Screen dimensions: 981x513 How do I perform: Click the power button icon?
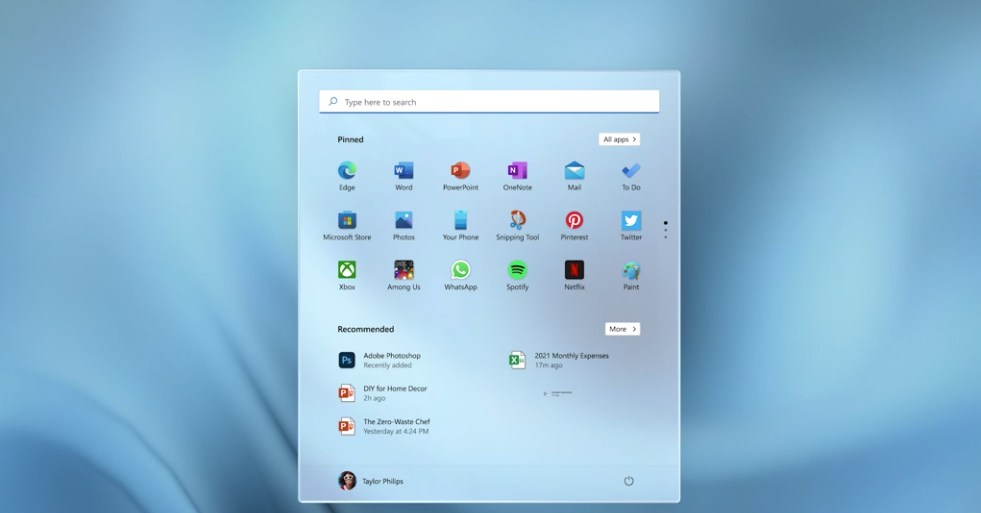coord(629,480)
